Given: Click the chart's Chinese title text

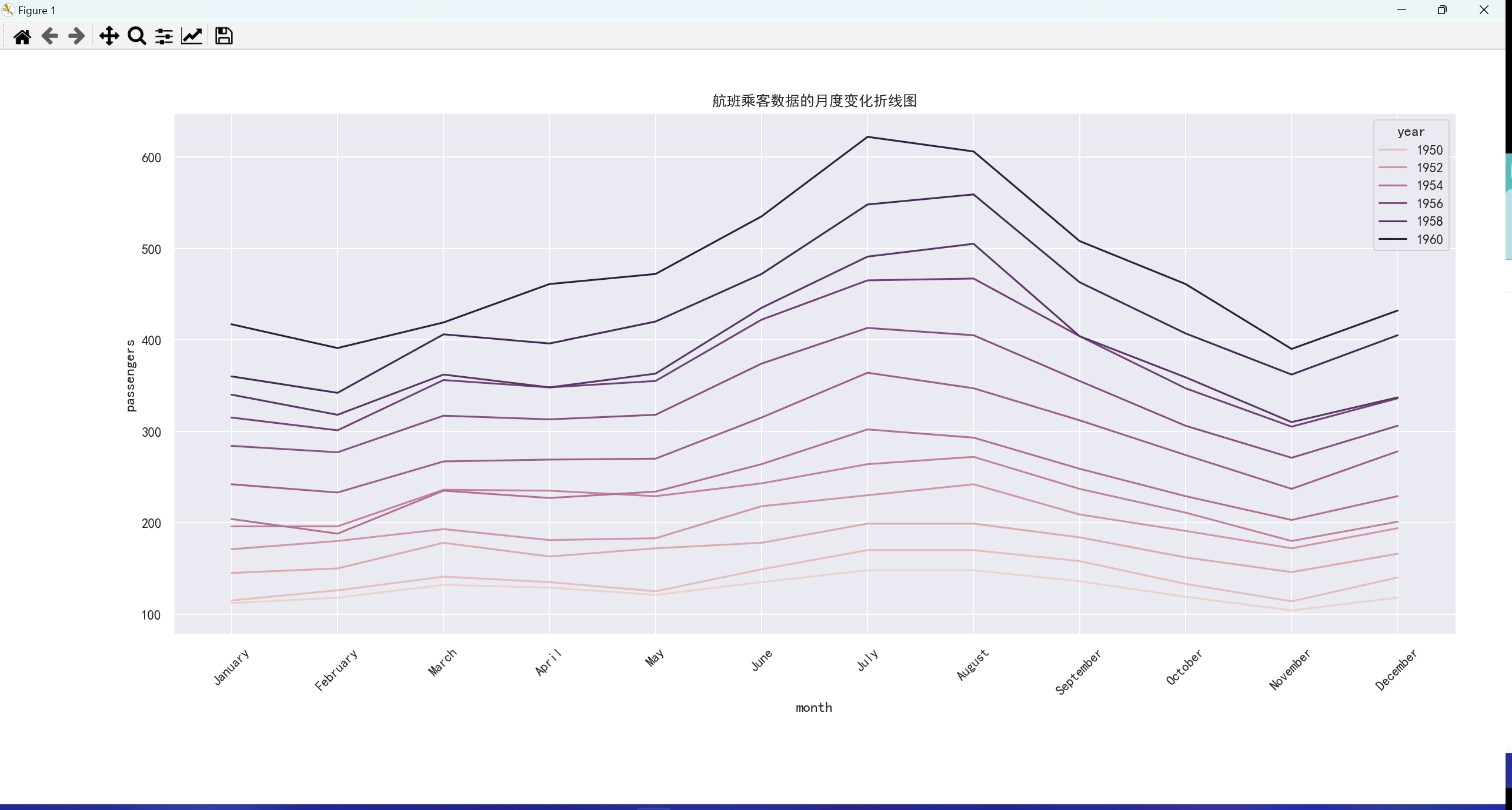Looking at the screenshot, I should click(814, 101).
